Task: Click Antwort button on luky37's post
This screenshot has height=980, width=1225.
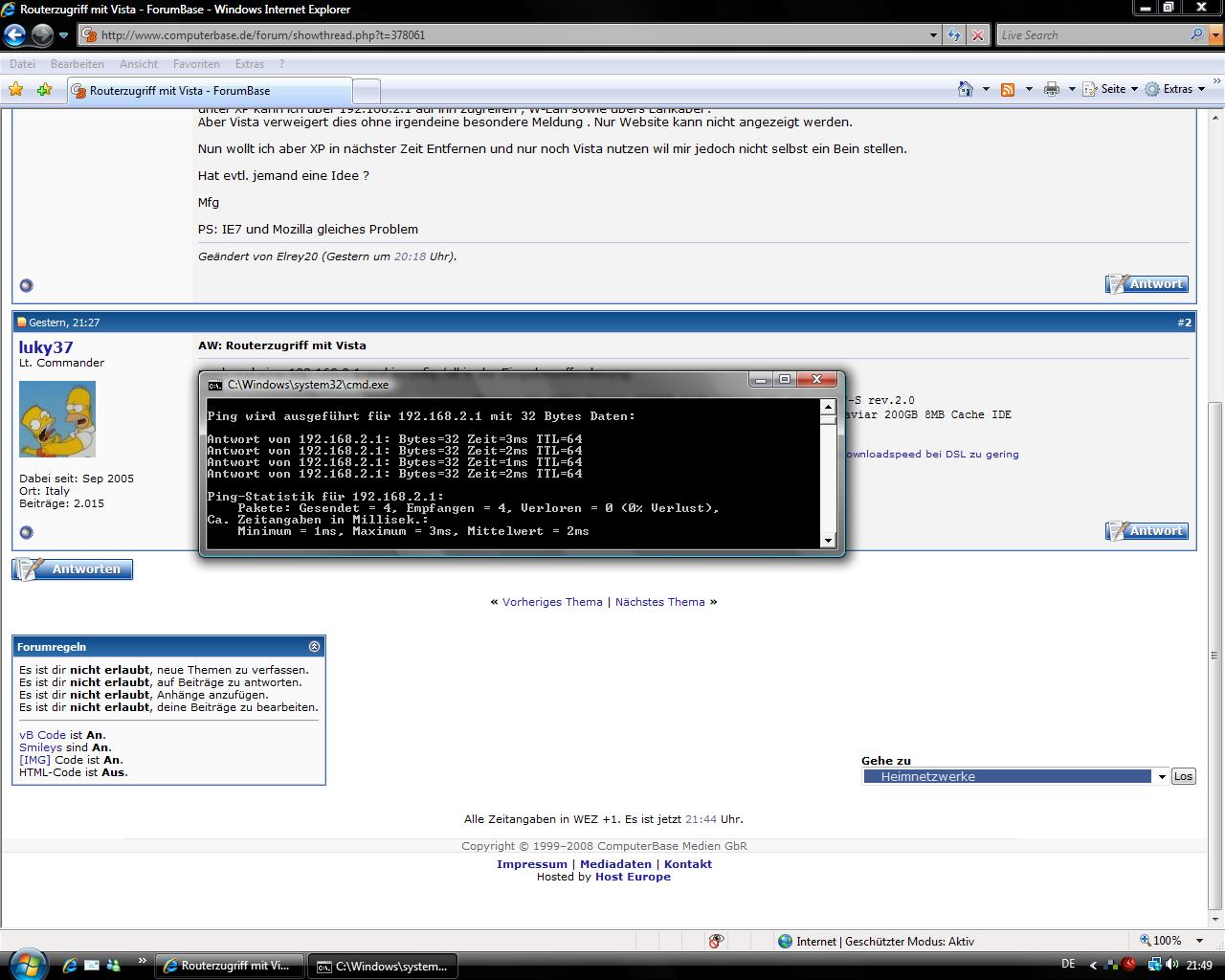Action: (1147, 531)
